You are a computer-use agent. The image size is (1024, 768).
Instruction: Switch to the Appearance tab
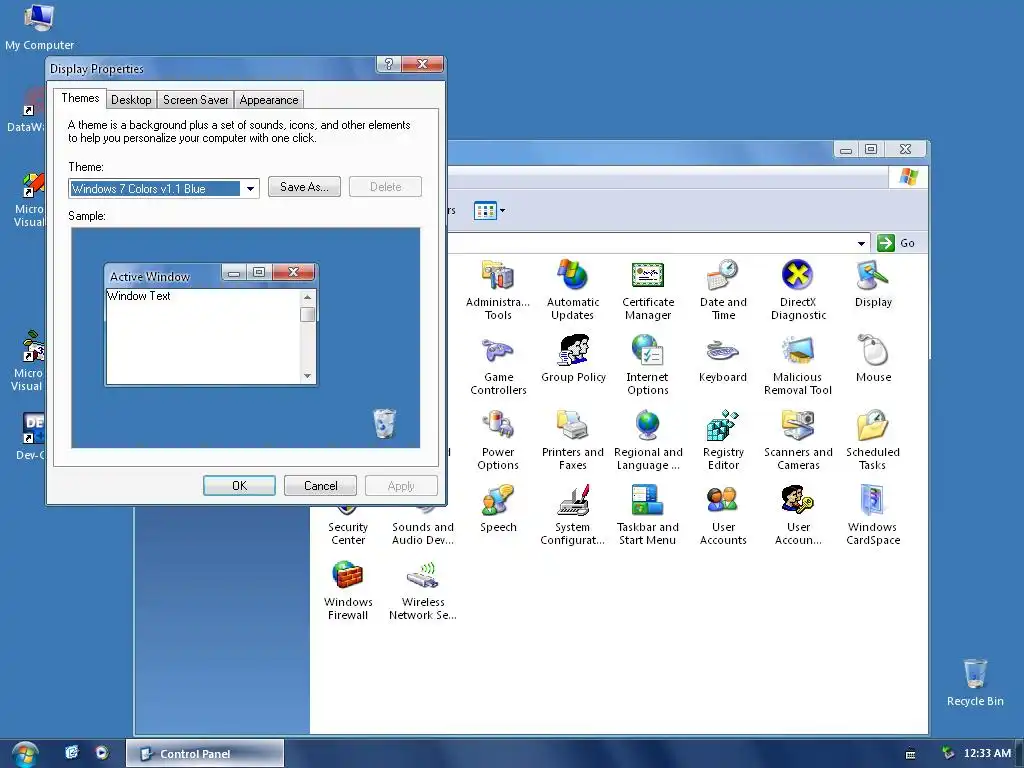[x=268, y=100]
